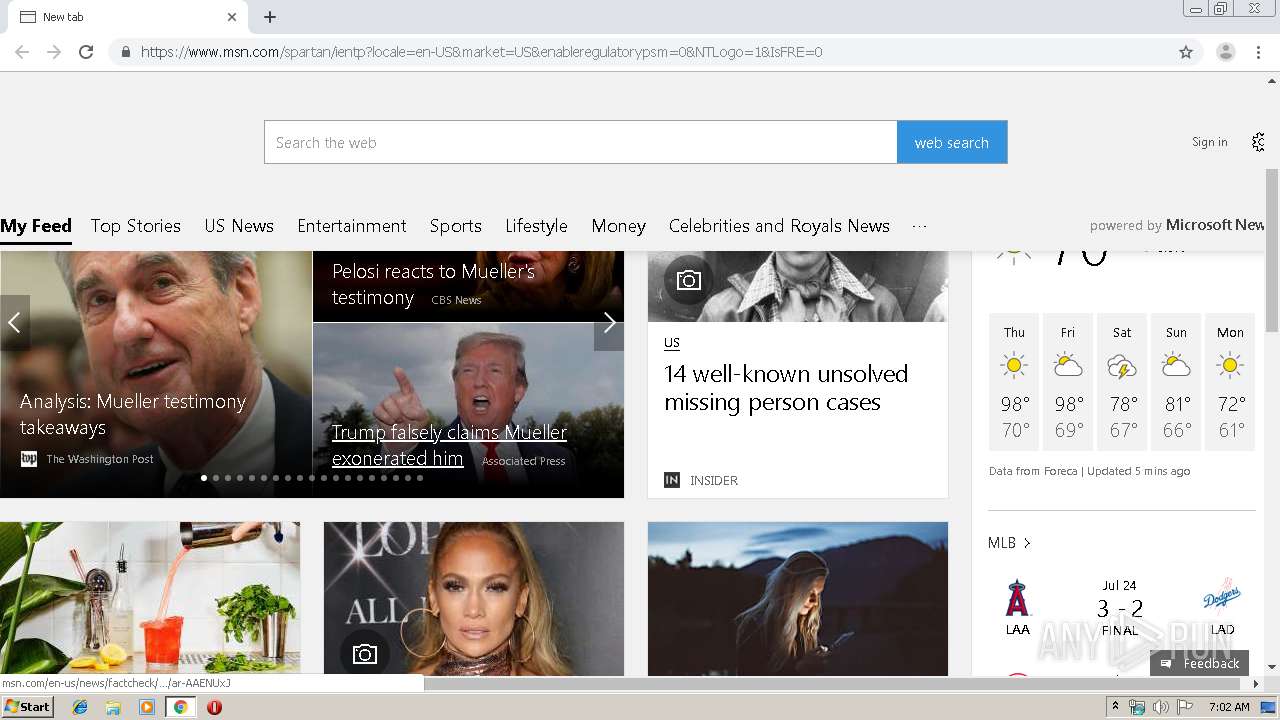Click the Angels LAA team logo
Image resolution: width=1280 pixels, height=720 pixels.
tap(1017, 600)
